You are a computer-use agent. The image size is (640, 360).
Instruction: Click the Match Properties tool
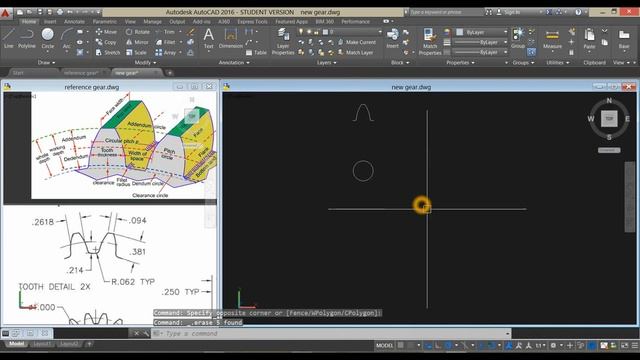[x=430, y=41]
